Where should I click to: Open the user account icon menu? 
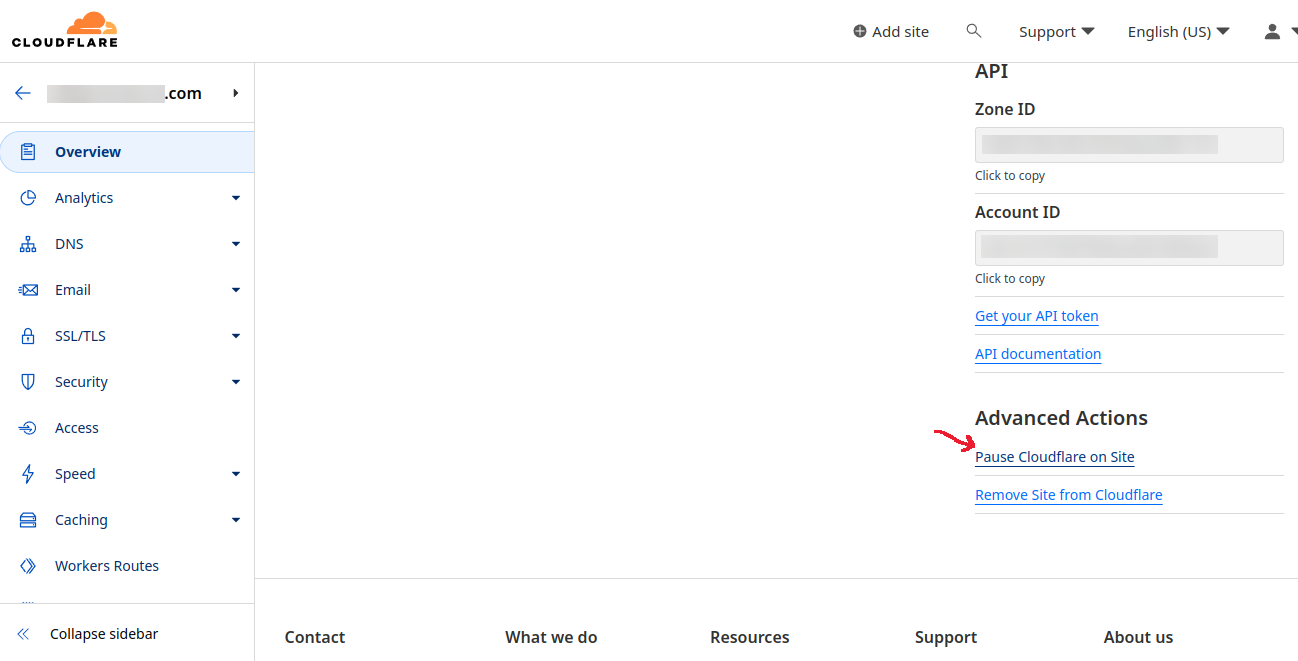tap(1272, 32)
